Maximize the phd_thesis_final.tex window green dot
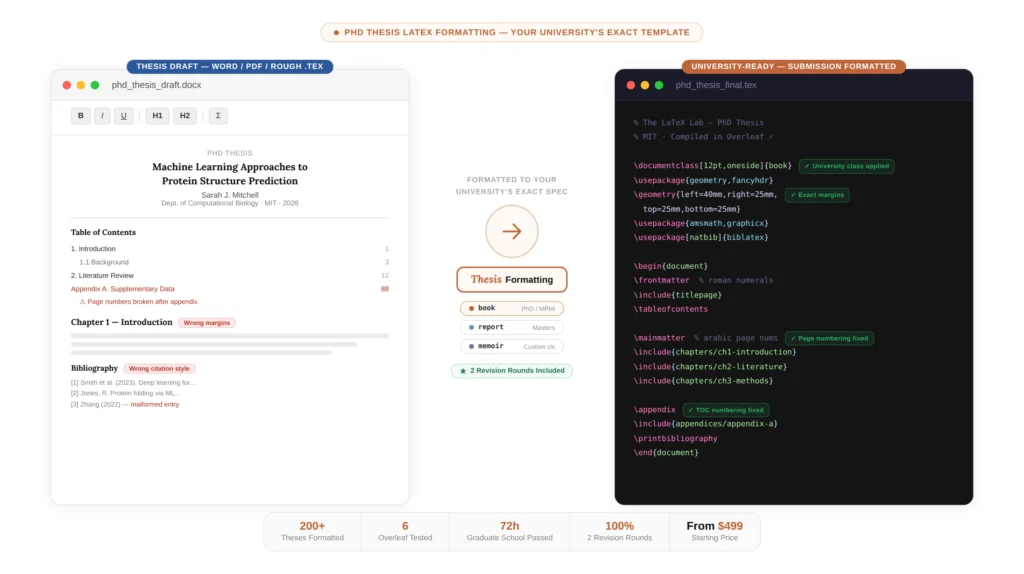 tap(659, 85)
